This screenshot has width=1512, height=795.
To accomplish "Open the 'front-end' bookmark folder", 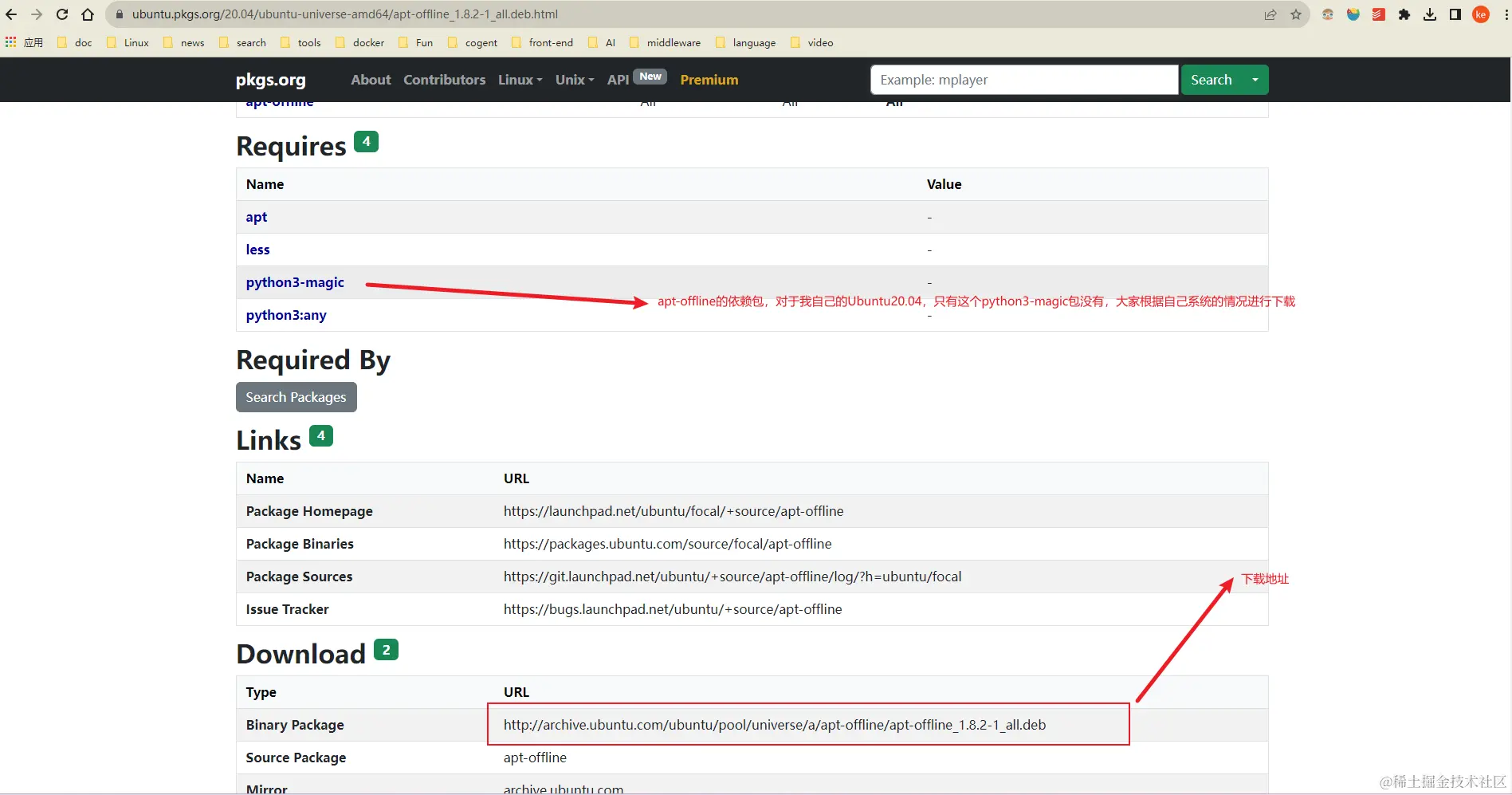I will (x=542, y=43).
